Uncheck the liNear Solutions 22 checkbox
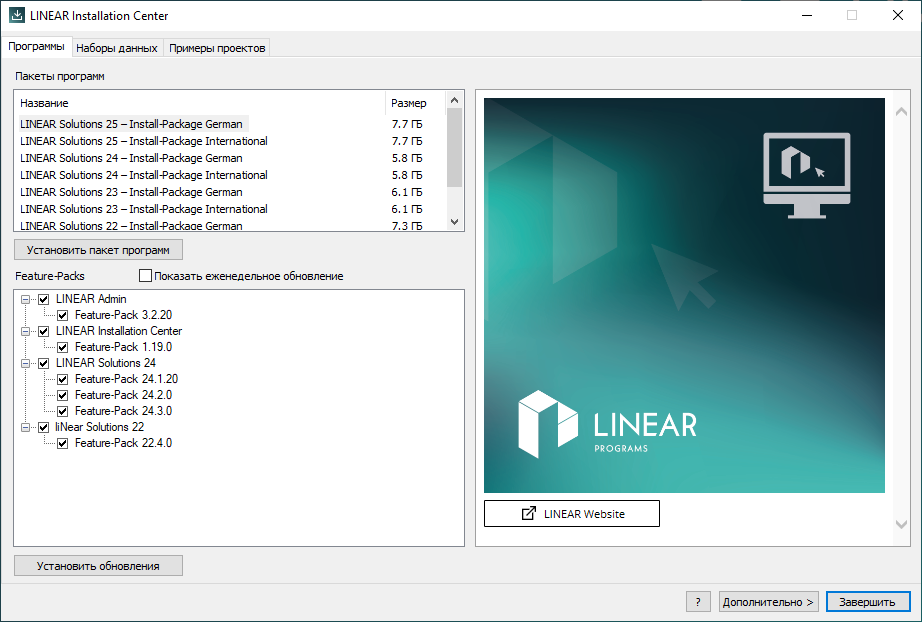 [44, 427]
